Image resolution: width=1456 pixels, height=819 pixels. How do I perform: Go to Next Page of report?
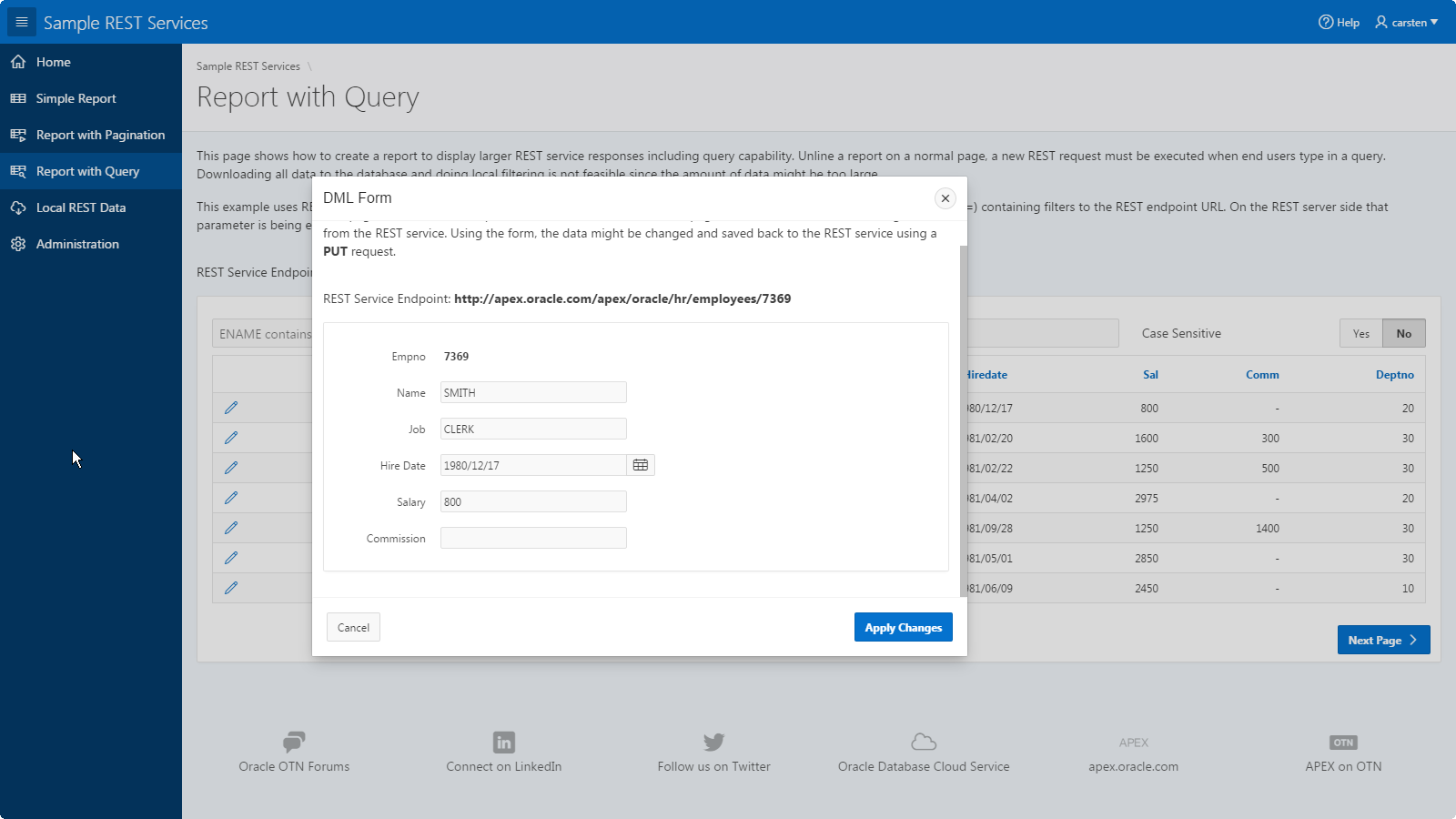(1382, 640)
